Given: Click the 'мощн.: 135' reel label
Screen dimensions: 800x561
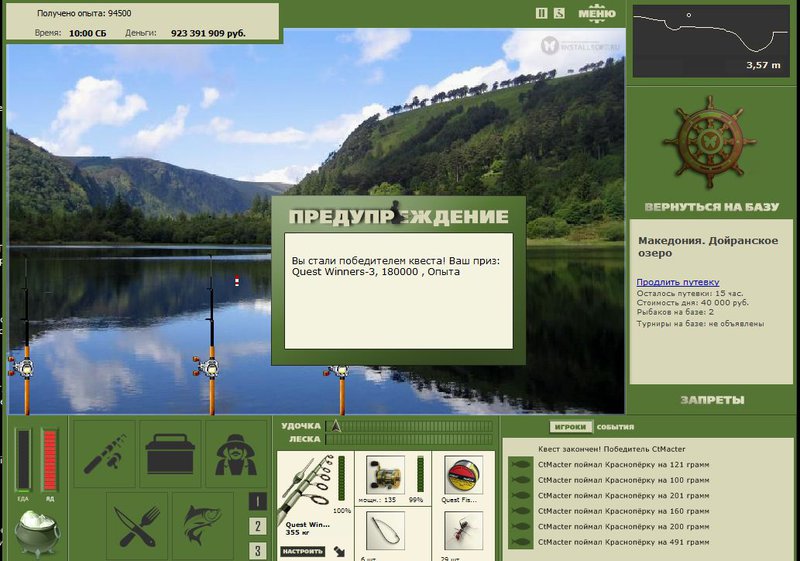Looking at the screenshot, I should pos(377,500).
